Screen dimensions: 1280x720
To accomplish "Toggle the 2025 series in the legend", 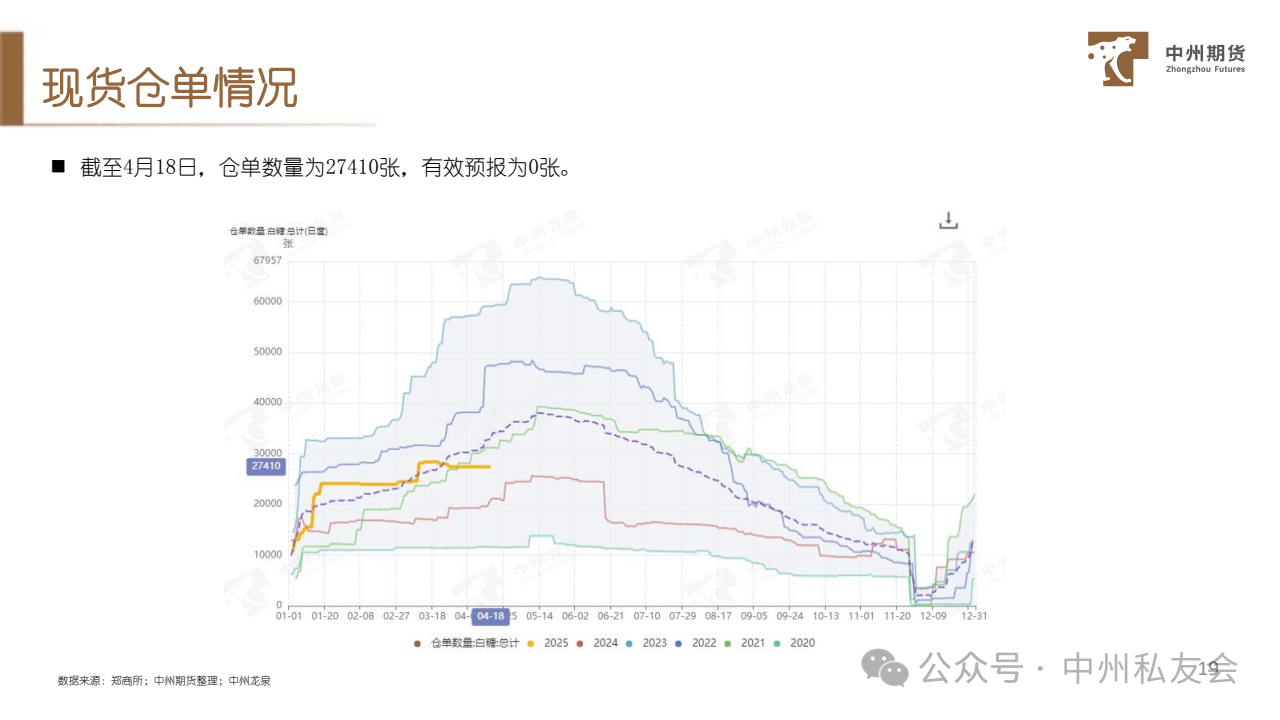I will click(x=548, y=643).
